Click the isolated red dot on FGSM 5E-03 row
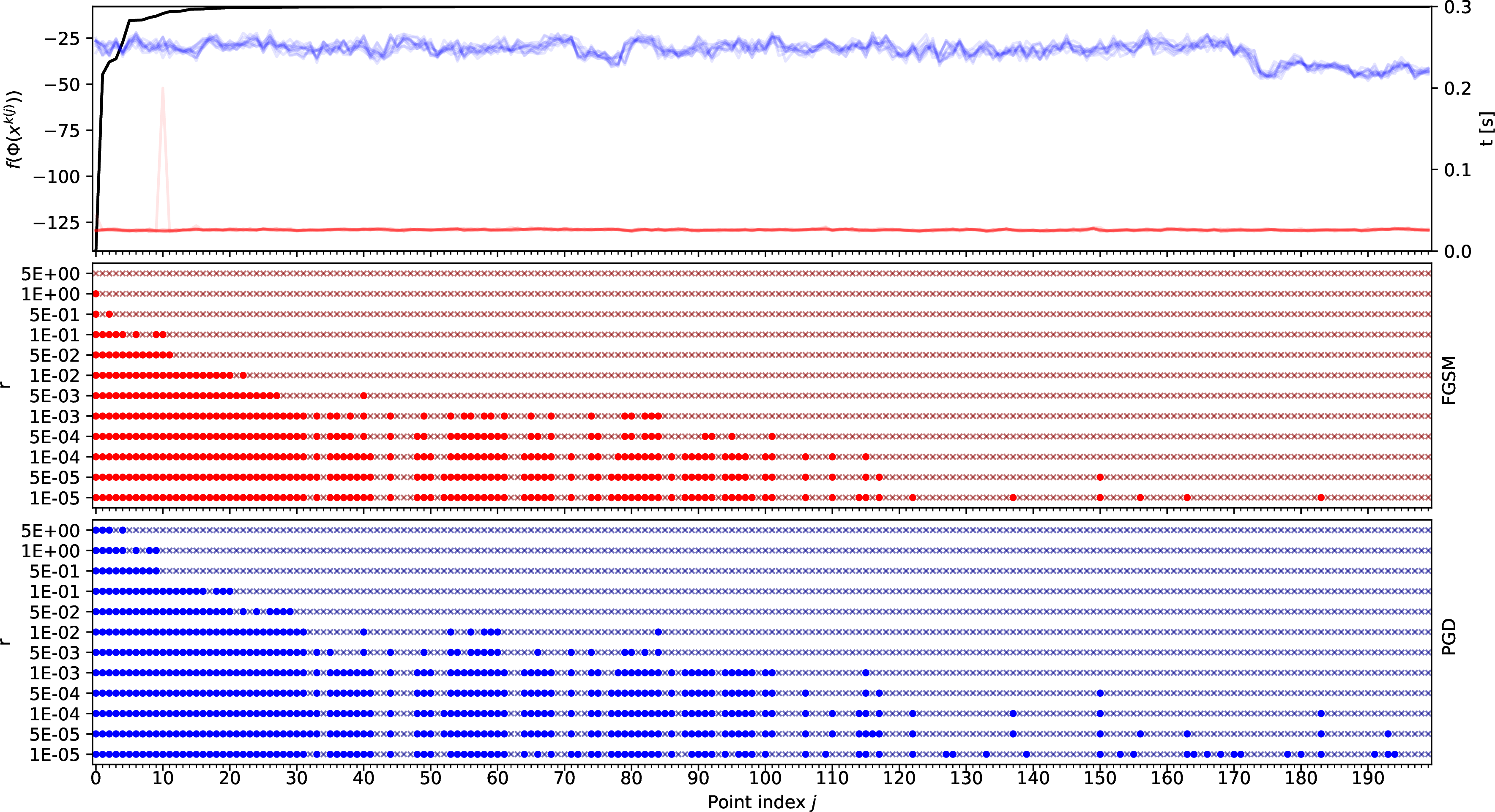 click(364, 395)
